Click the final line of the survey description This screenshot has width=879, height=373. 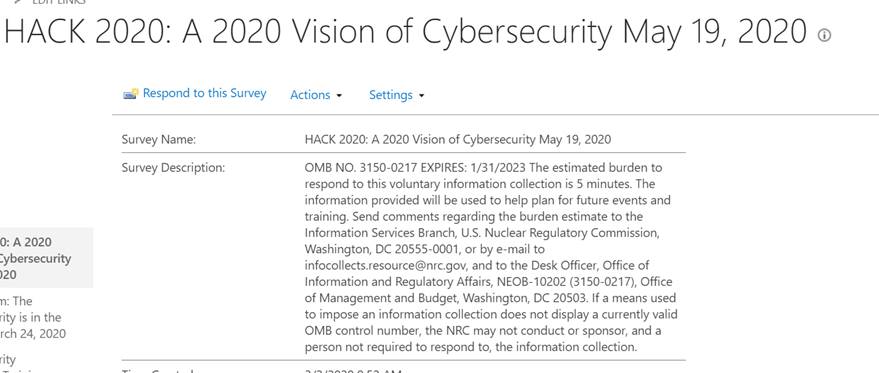[x=471, y=347]
